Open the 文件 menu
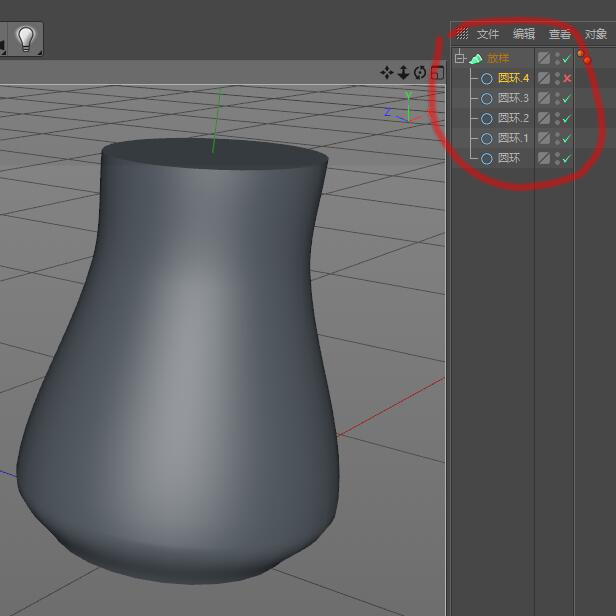 [488, 34]
